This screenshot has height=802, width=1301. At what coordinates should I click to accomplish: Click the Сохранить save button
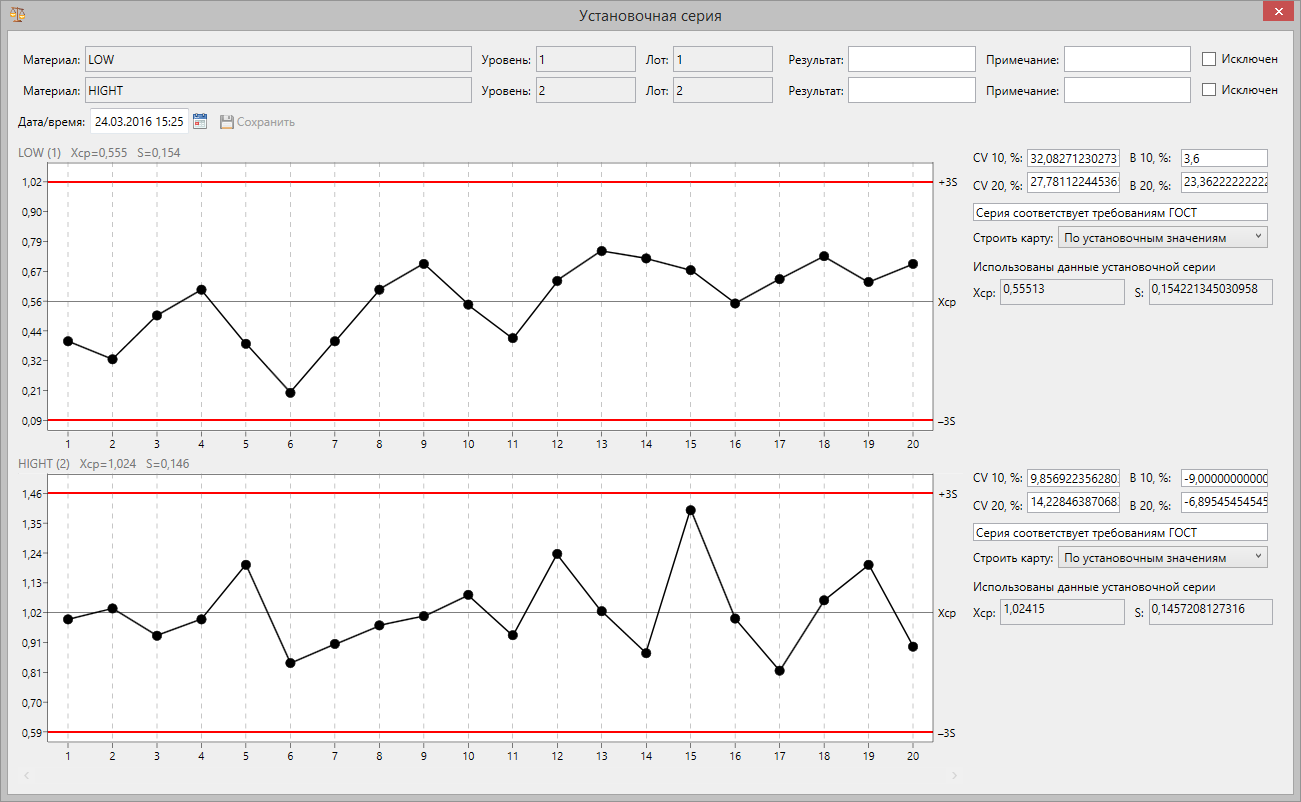[x=257, y=122]
